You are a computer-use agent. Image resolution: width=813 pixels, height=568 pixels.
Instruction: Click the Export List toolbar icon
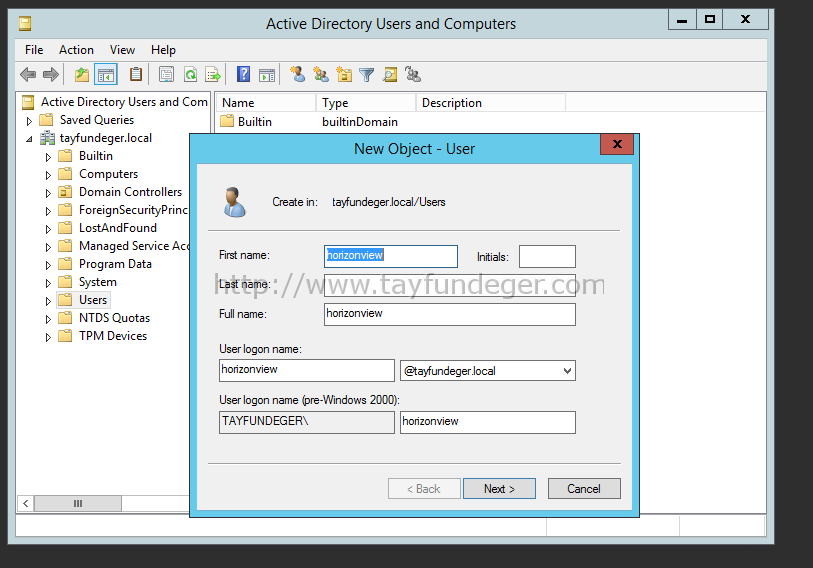pos(213,75)
